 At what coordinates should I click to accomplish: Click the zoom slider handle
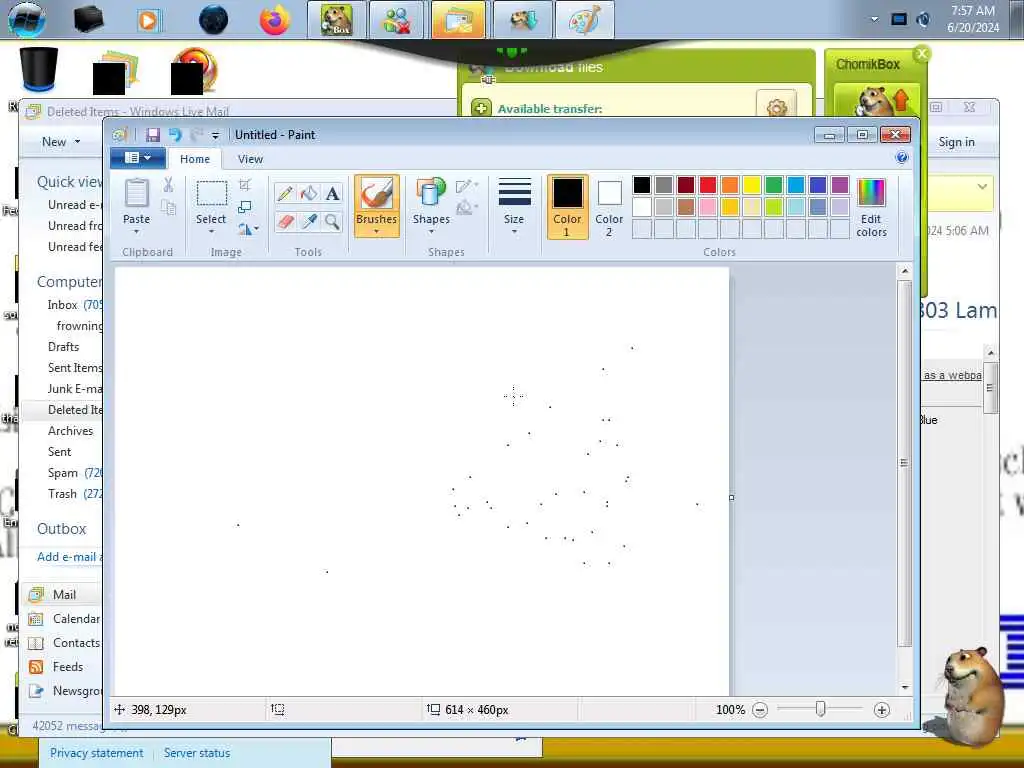[820, 709]
